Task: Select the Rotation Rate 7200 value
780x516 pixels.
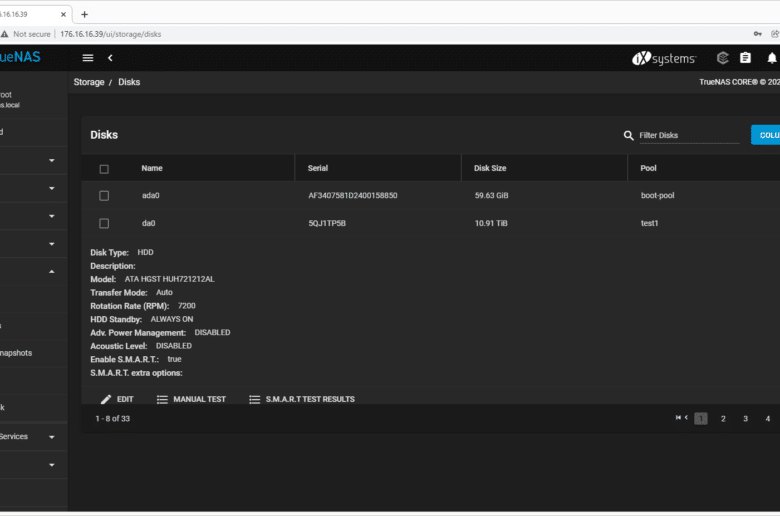Action: click(187, 306)
